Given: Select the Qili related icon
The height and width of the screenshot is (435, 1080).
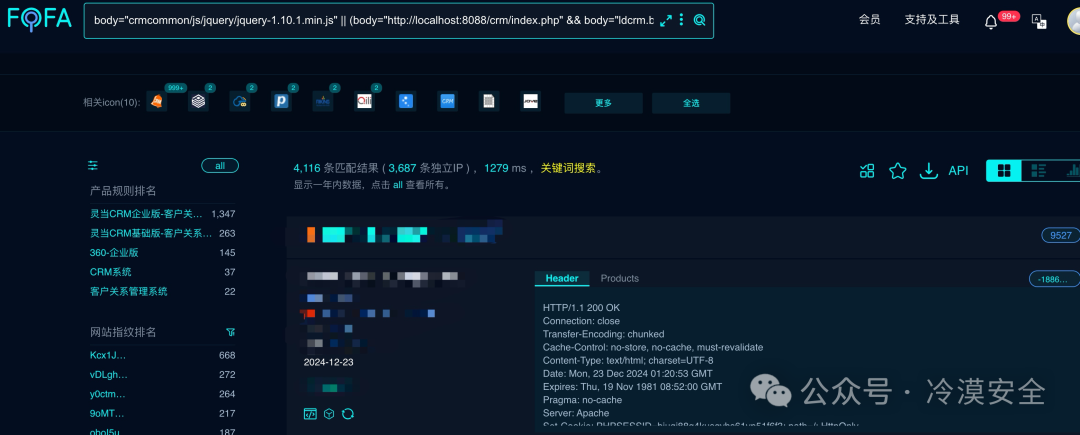Looking at the screenshot, I should 364,101.
